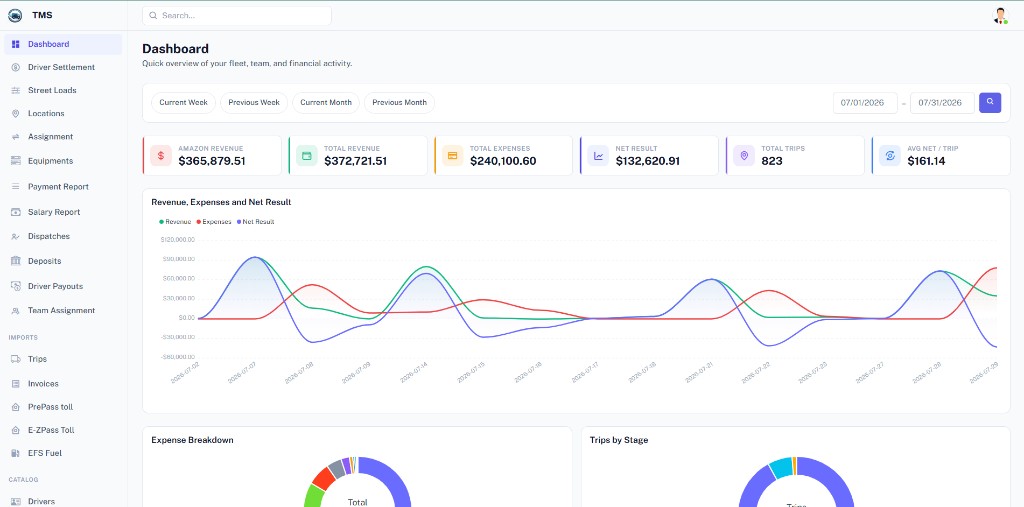Click the magnifier icon in search box
Screen dimensions: 1024x507
(153, 16)
